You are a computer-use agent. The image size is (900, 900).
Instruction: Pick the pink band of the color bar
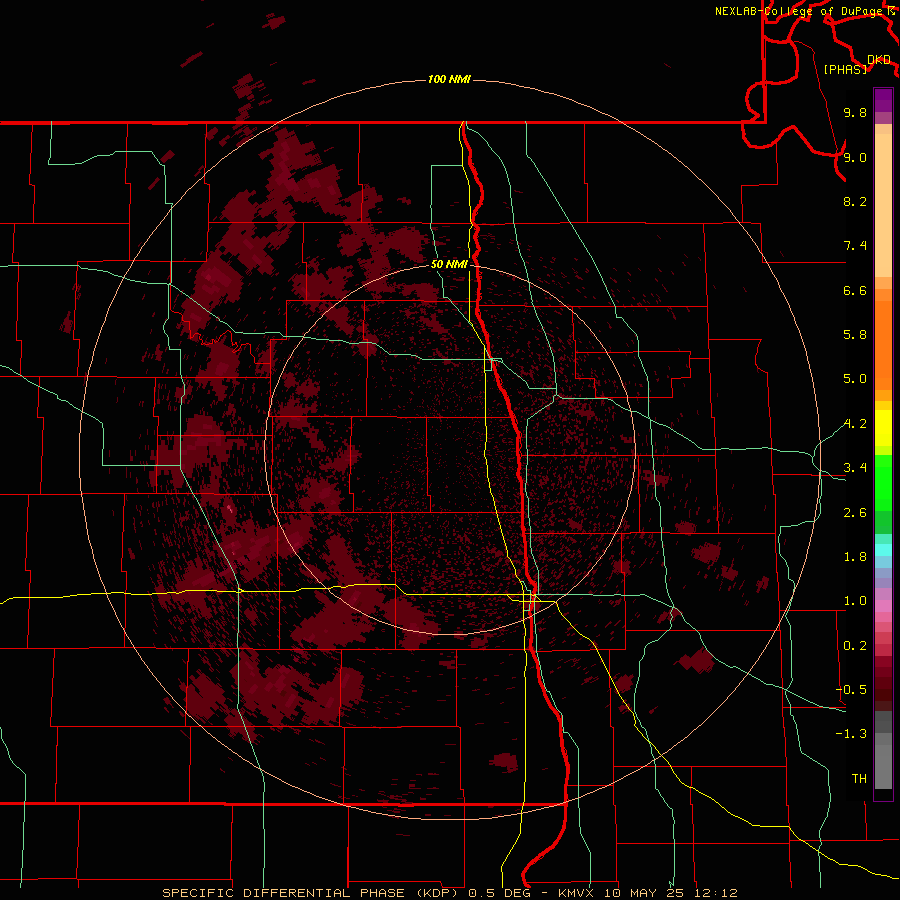(x=883, y=606)
